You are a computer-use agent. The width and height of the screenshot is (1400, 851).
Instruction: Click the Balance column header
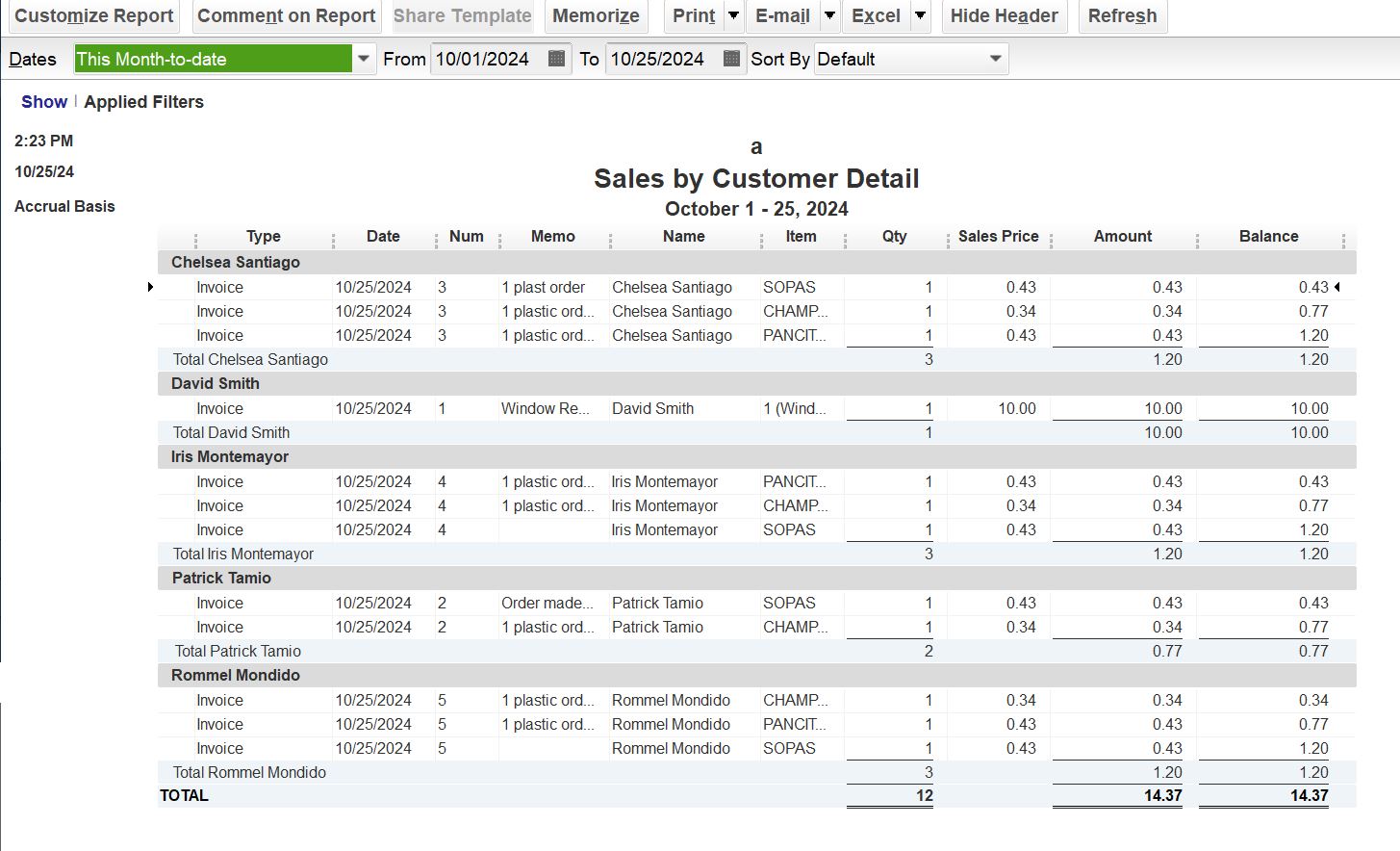(x=1269, y=237)
